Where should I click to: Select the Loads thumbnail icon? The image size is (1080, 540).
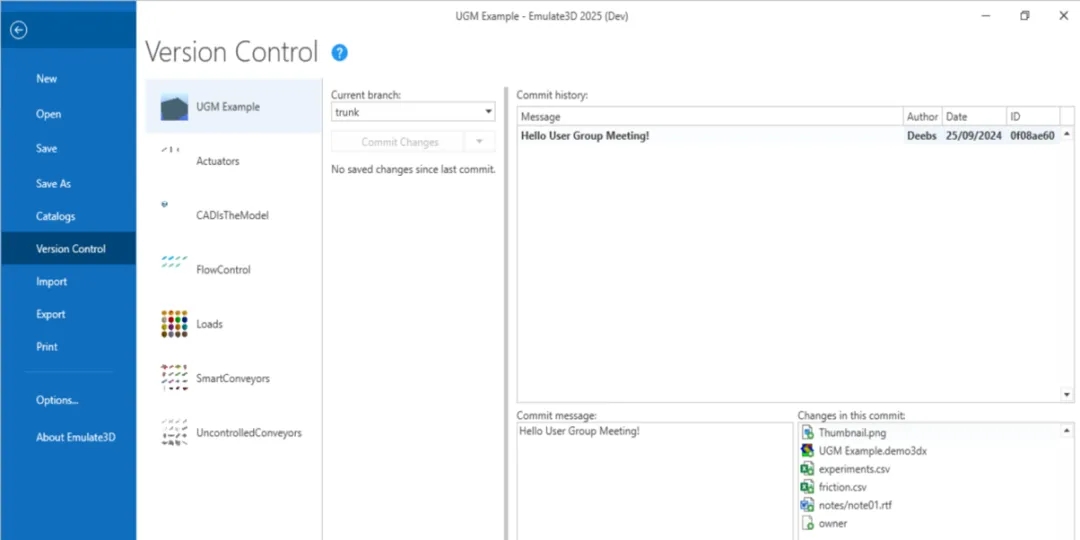click(x=174, y=324)
